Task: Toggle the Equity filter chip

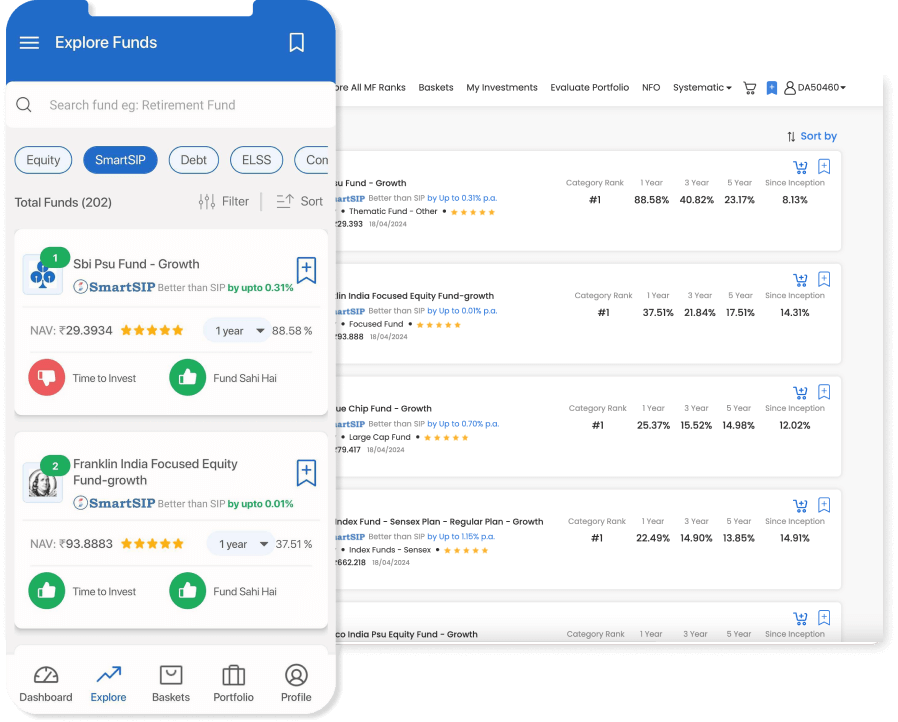Action: [43, 160]
